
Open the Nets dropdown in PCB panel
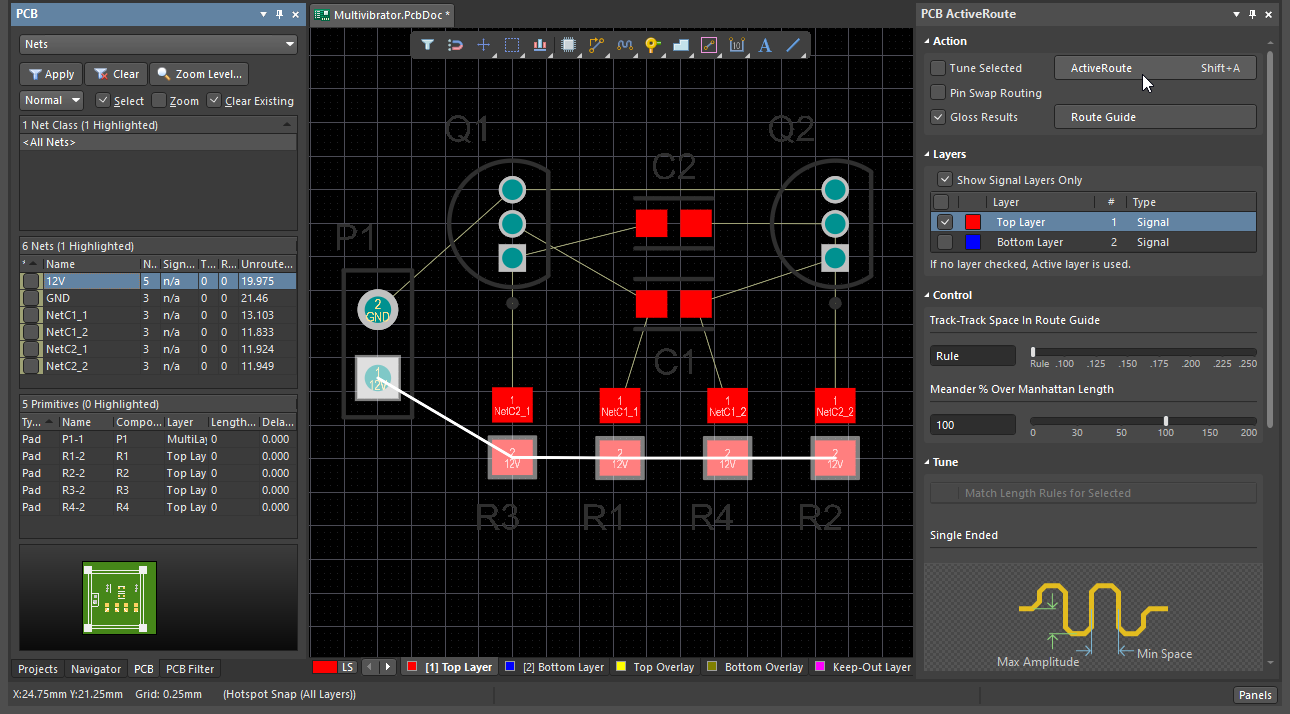[x=159, y=44]
